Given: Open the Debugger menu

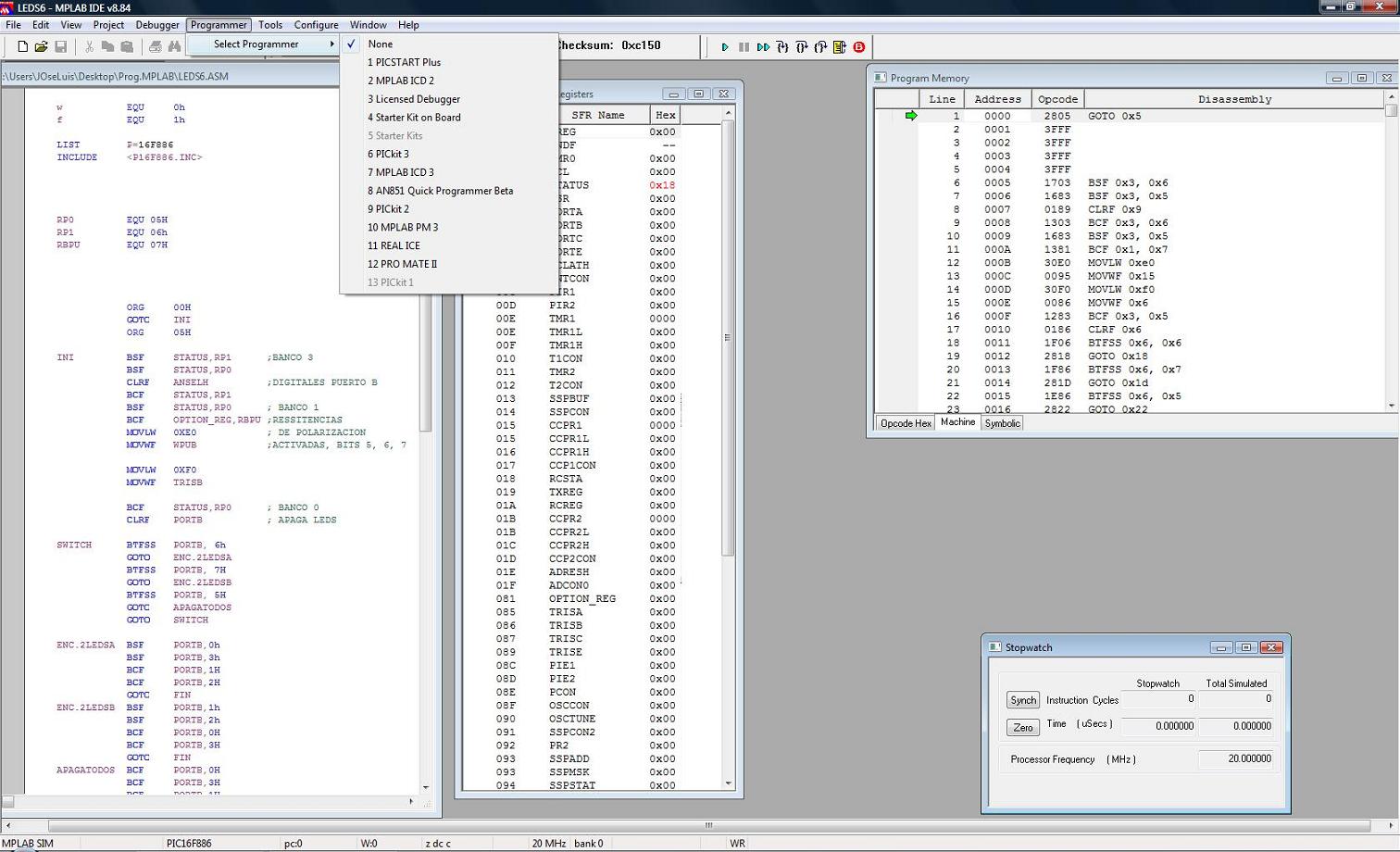Looking at the screenshot, I should coord(157,25).
